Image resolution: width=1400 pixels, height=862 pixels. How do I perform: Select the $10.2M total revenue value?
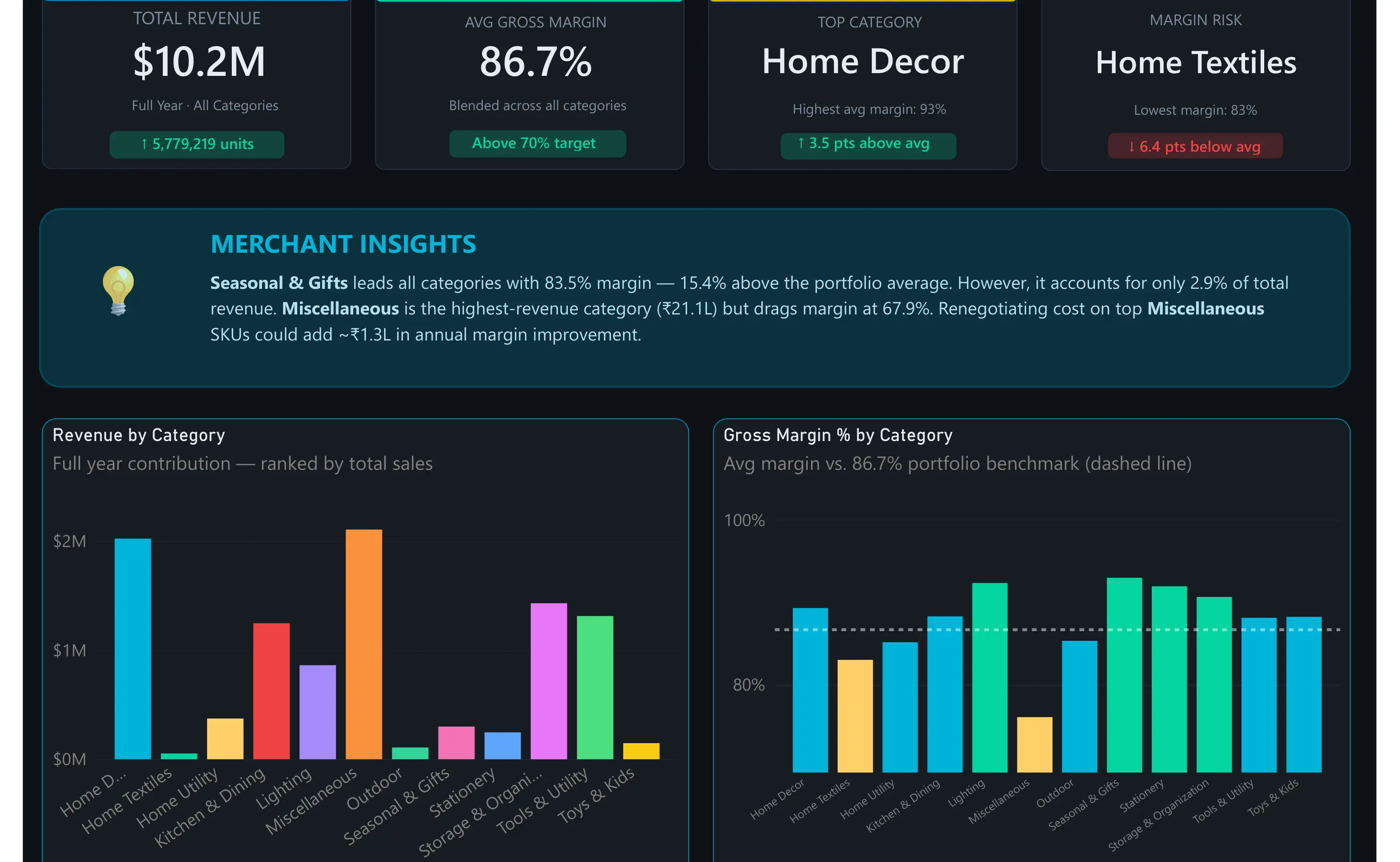(198, 61)
